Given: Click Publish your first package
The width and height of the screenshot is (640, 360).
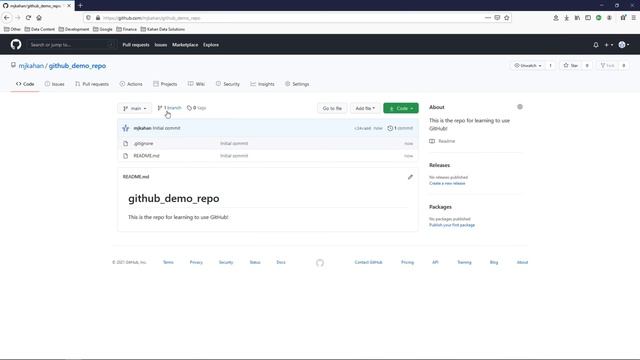Looking at the screenshot, I should (452, 225).
